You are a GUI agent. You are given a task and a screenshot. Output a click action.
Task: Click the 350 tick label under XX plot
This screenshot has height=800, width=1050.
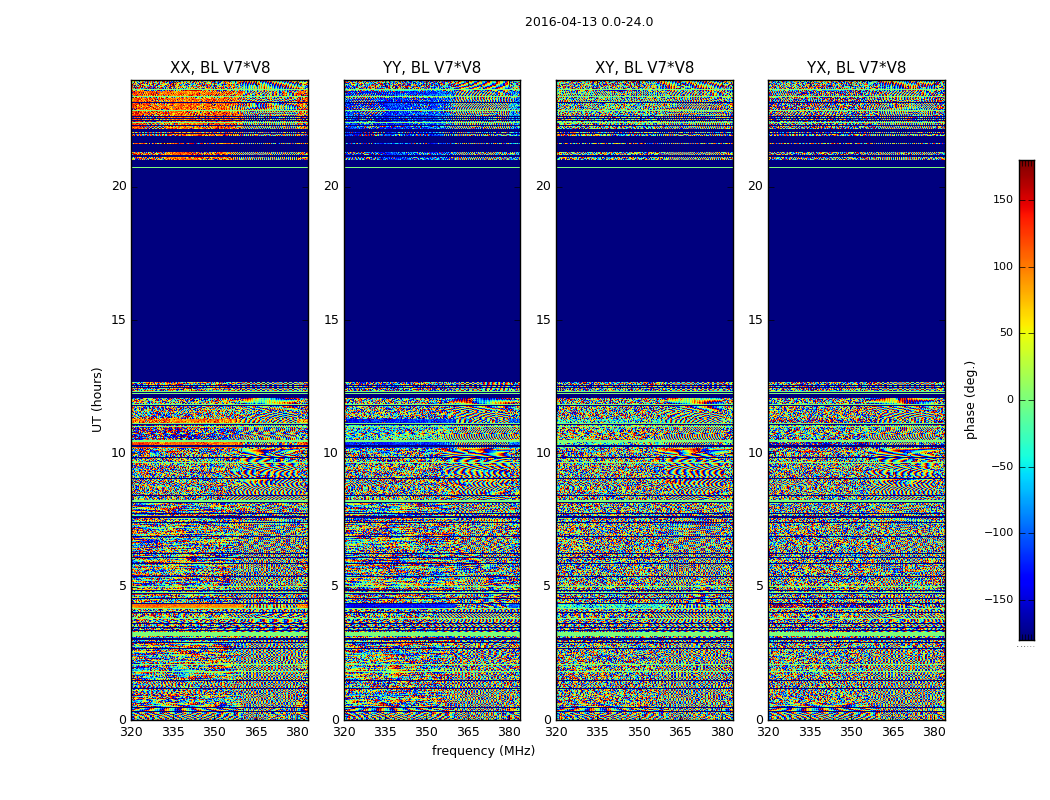(x=214, y=732)
